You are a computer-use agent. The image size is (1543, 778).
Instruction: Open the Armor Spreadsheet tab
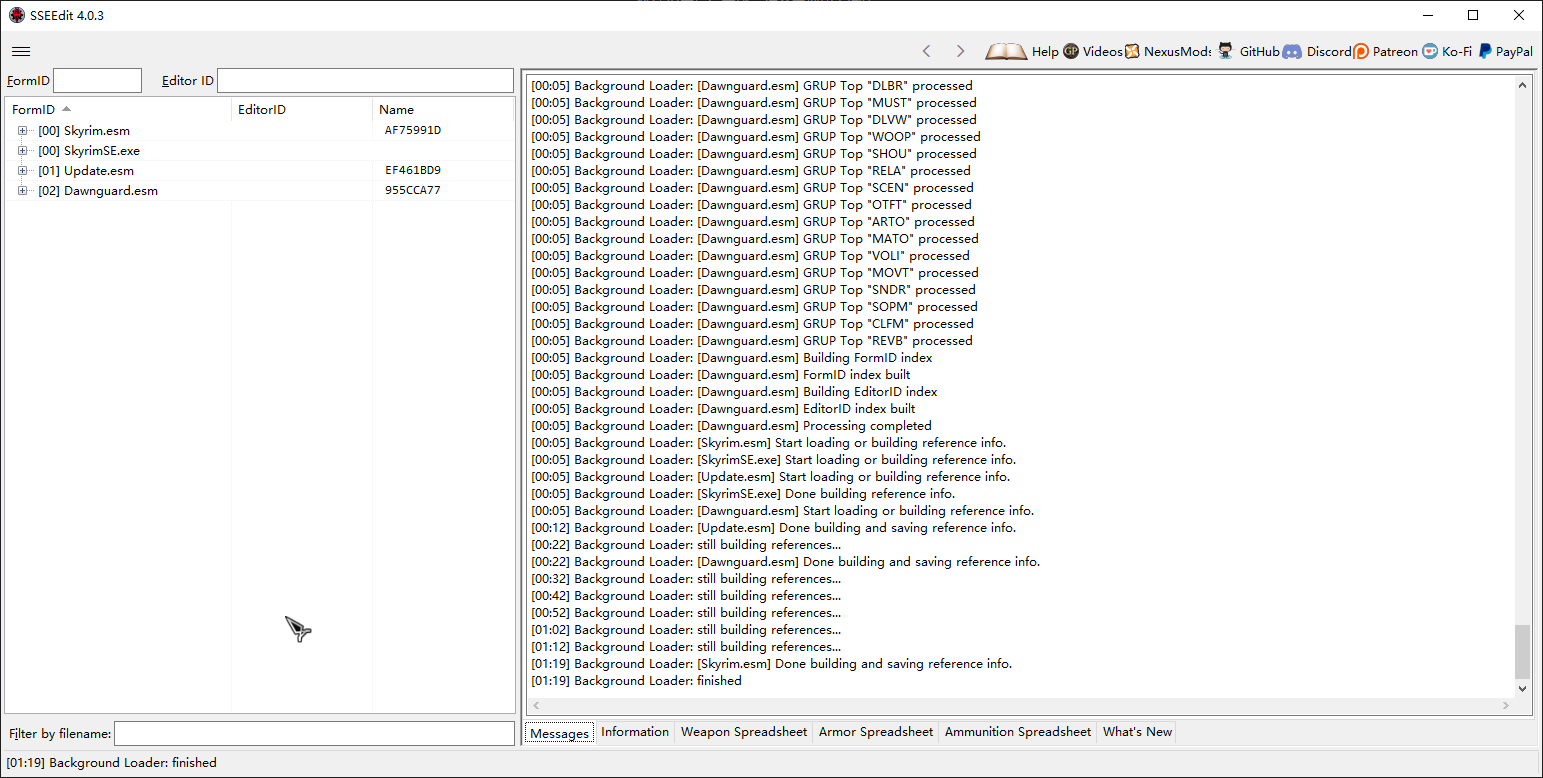coord(875,732)
